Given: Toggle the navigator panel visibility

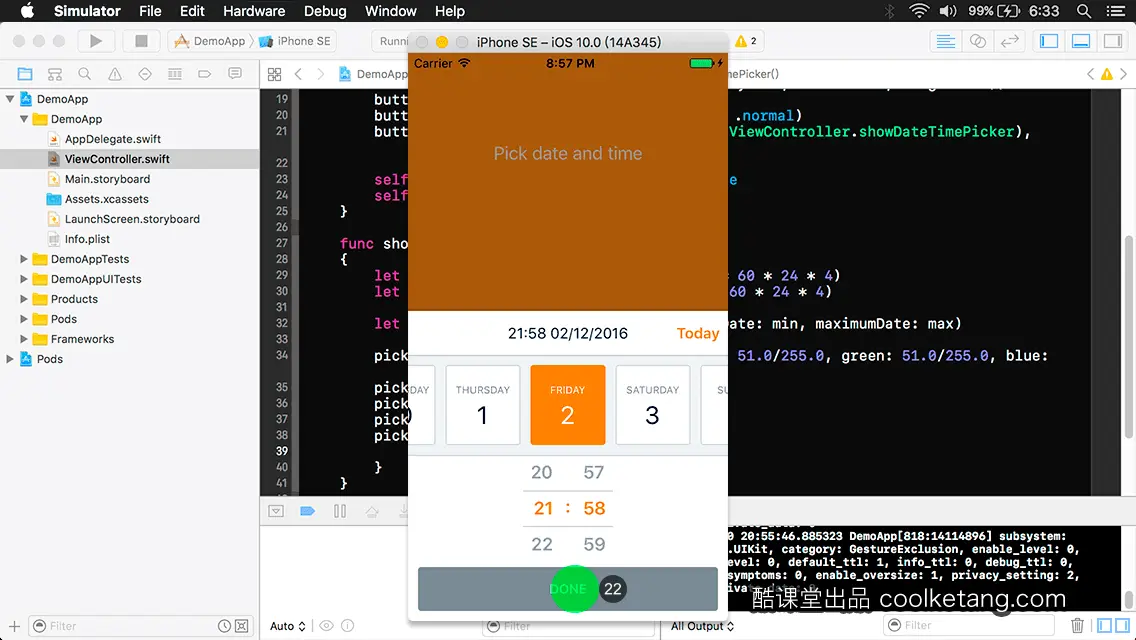Looking at the screenshot, I should pyautogui.click(x=1049, y=41).
